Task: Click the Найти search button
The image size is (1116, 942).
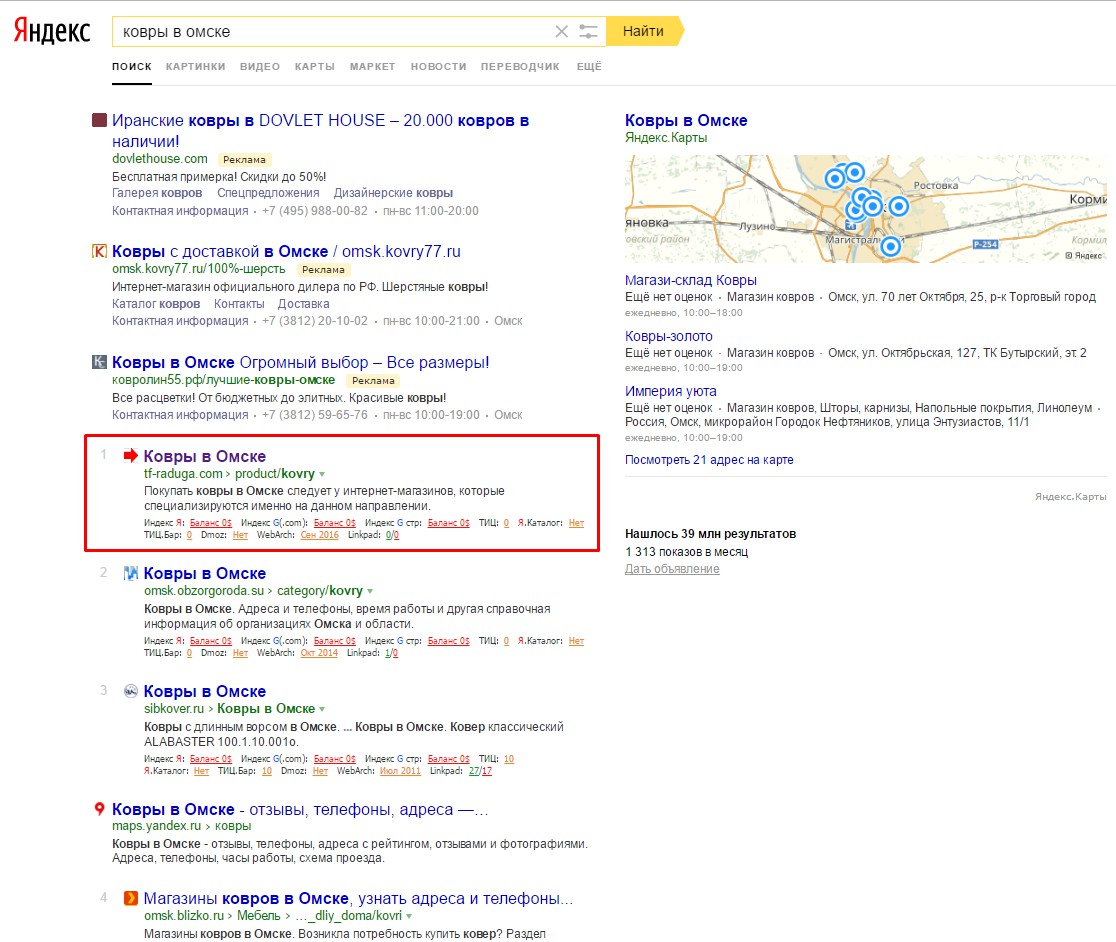Action: pyautogui.click(x=643, y=31)
